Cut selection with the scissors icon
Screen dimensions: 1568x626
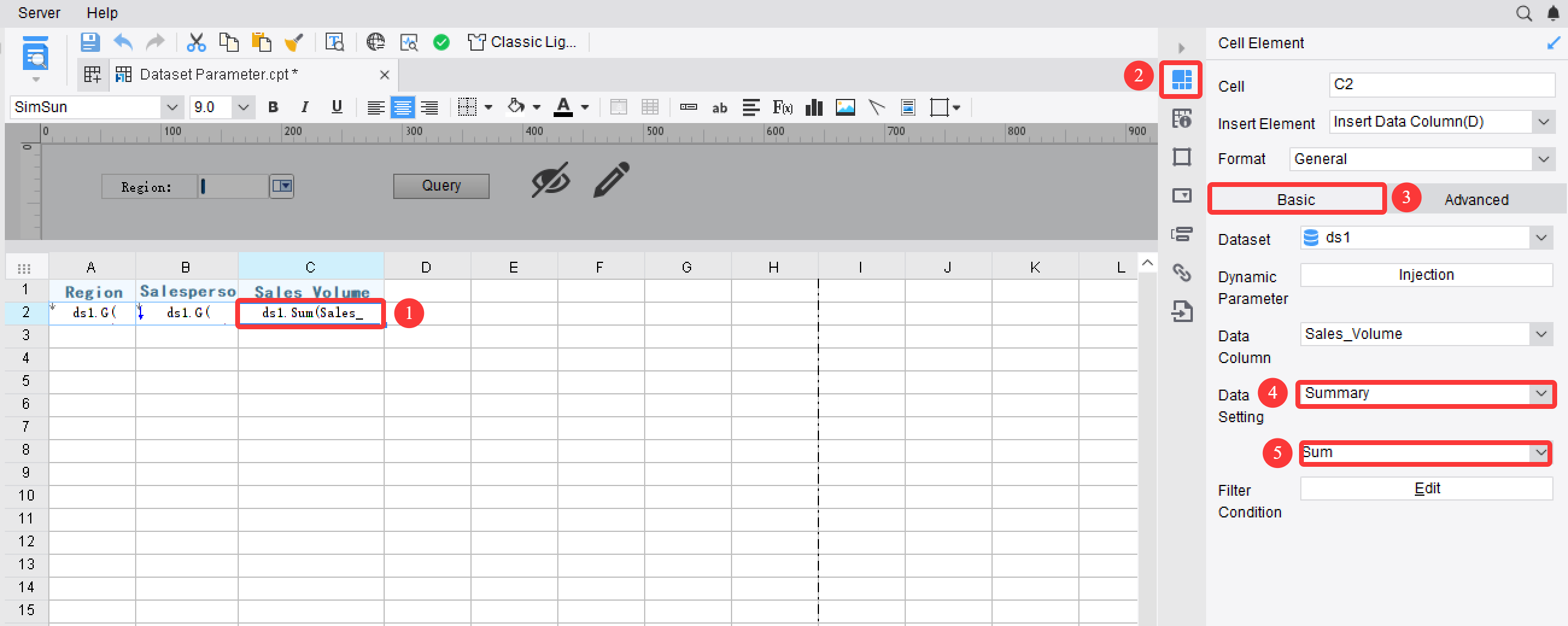tap(196, 42)
